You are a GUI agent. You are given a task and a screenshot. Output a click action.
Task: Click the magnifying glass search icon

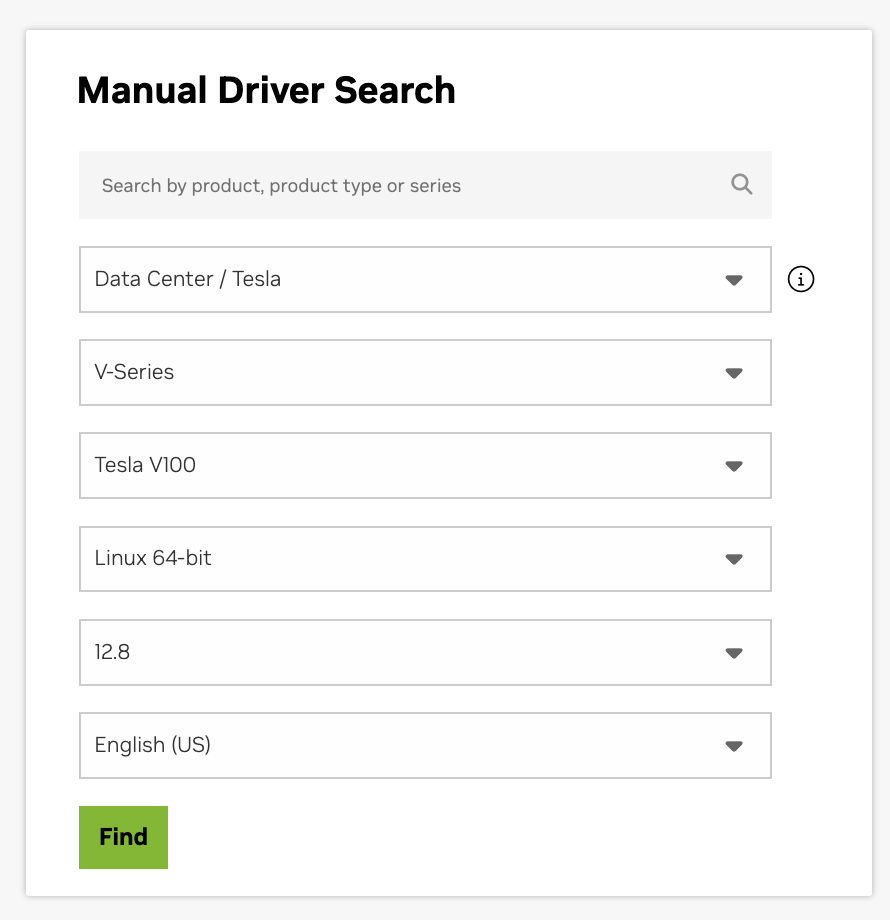click(741, 184)
